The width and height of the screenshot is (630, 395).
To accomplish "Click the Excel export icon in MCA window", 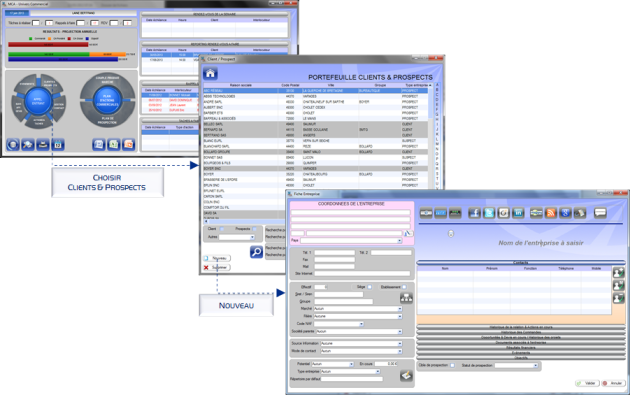I will click(114, 145).
